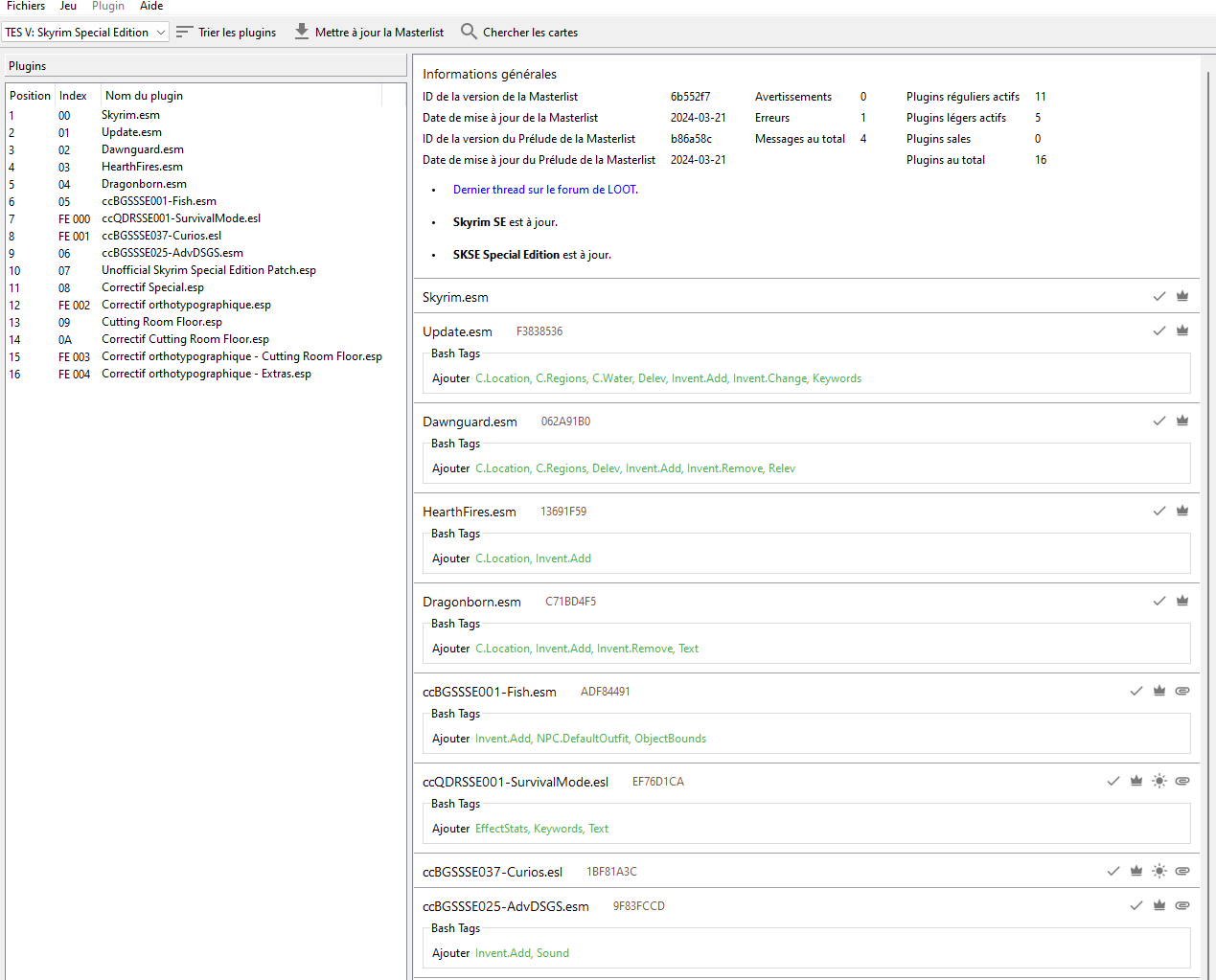Click the HearthFires.esm CRC value 13691F59
This screenshot has width=1216, height=980.
pyautogui.click(x=563, y=512)
